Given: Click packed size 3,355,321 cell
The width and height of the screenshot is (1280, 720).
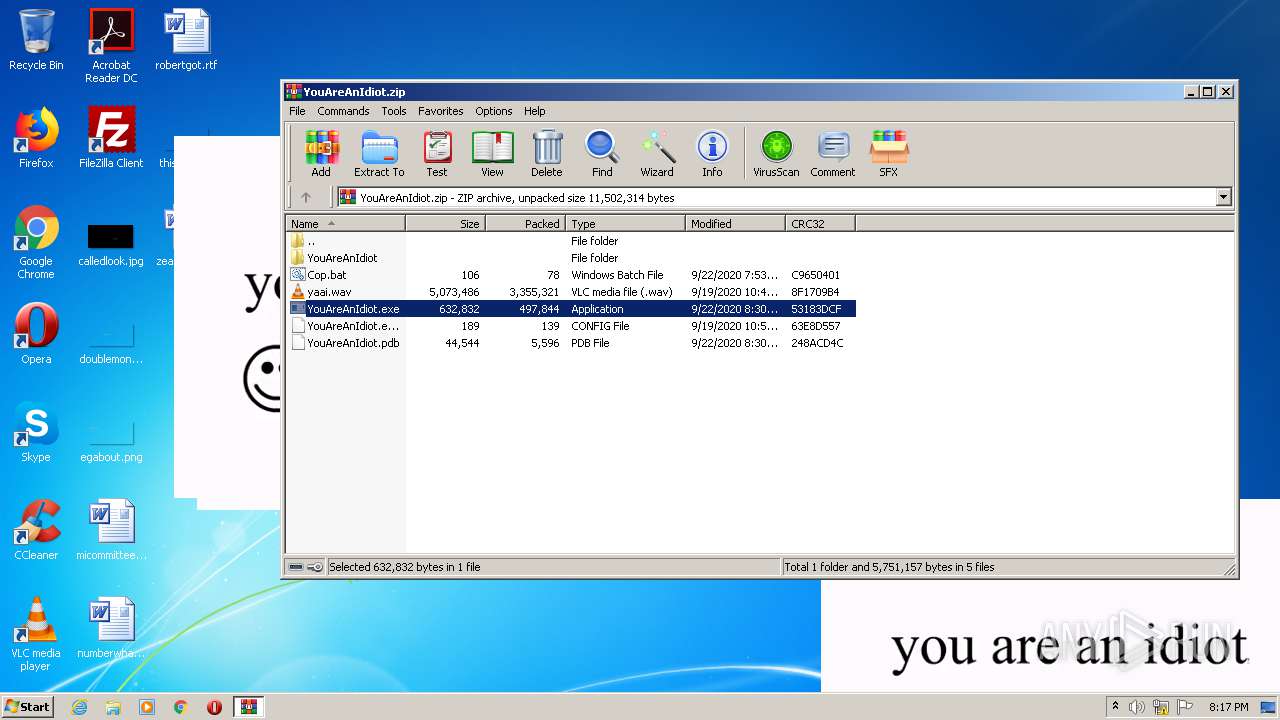Looking at the screenshot, I should point(533,292).
